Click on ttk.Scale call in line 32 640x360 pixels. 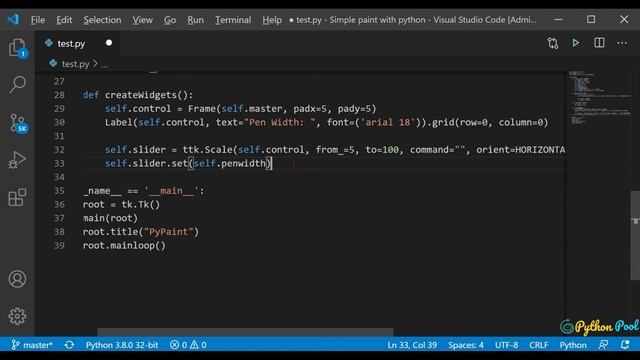pyautogui.click(x=207, y=150)
